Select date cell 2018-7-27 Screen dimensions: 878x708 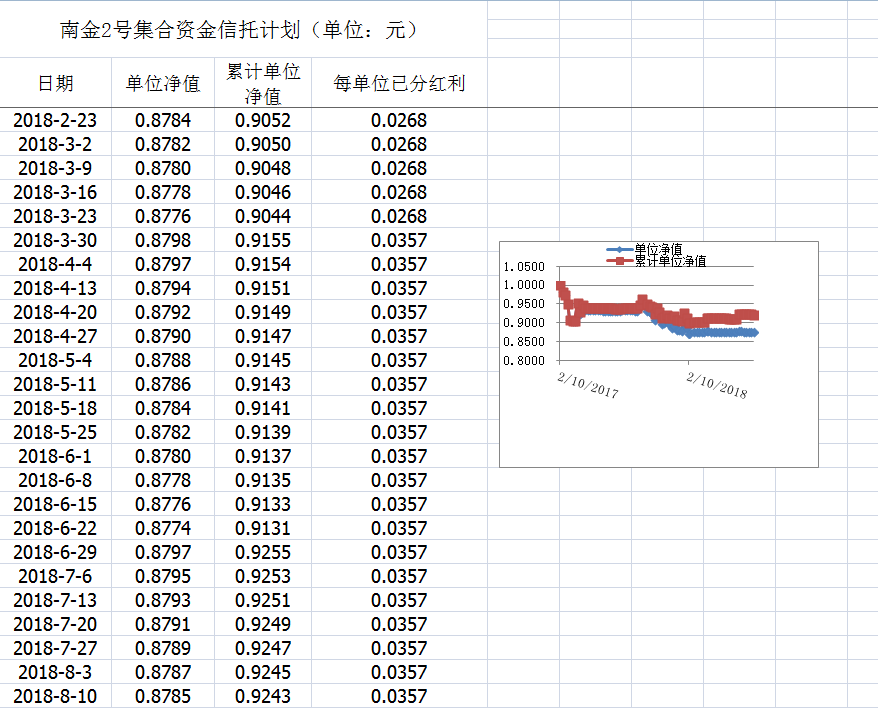tap(55, 648)
